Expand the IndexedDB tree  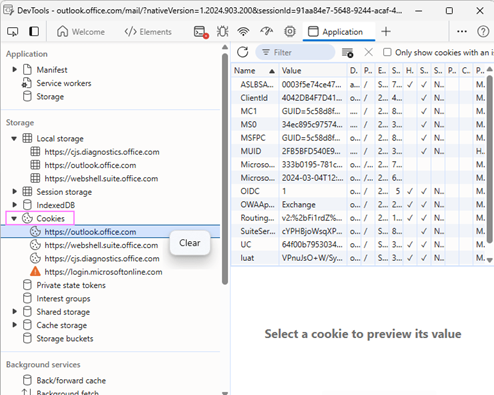(x=15, y=205)
